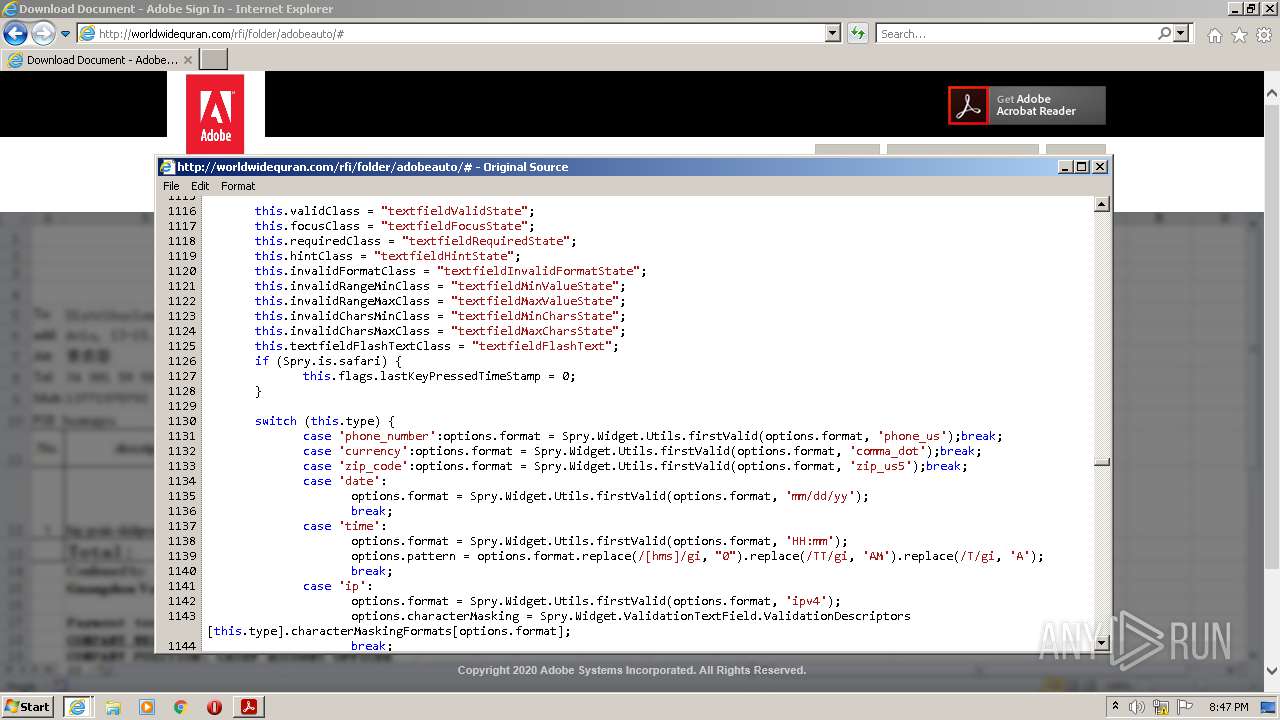
Task: Open Opera taskbar icon
Action: pos(214,707)
